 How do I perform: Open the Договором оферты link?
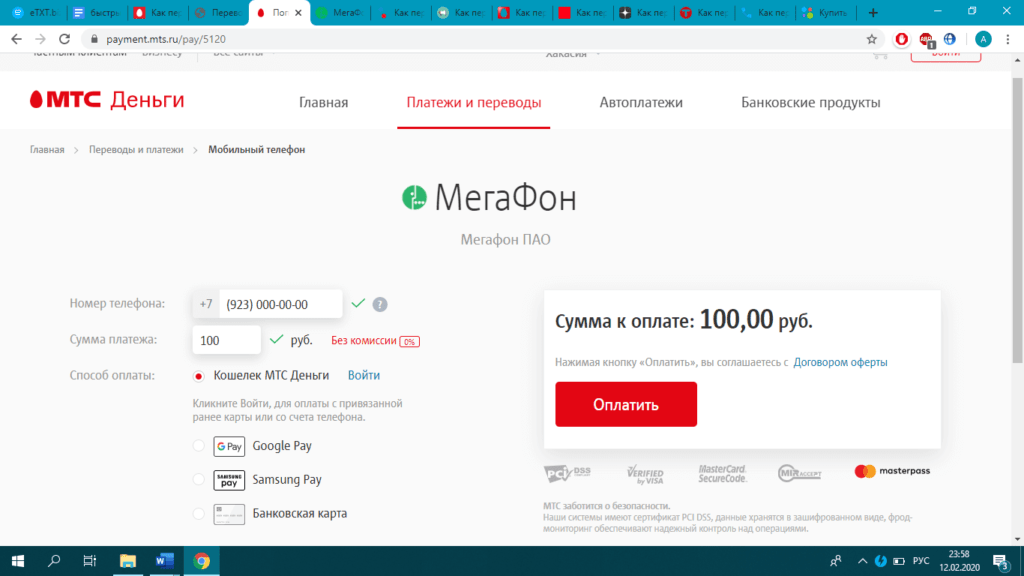(840, 362)
